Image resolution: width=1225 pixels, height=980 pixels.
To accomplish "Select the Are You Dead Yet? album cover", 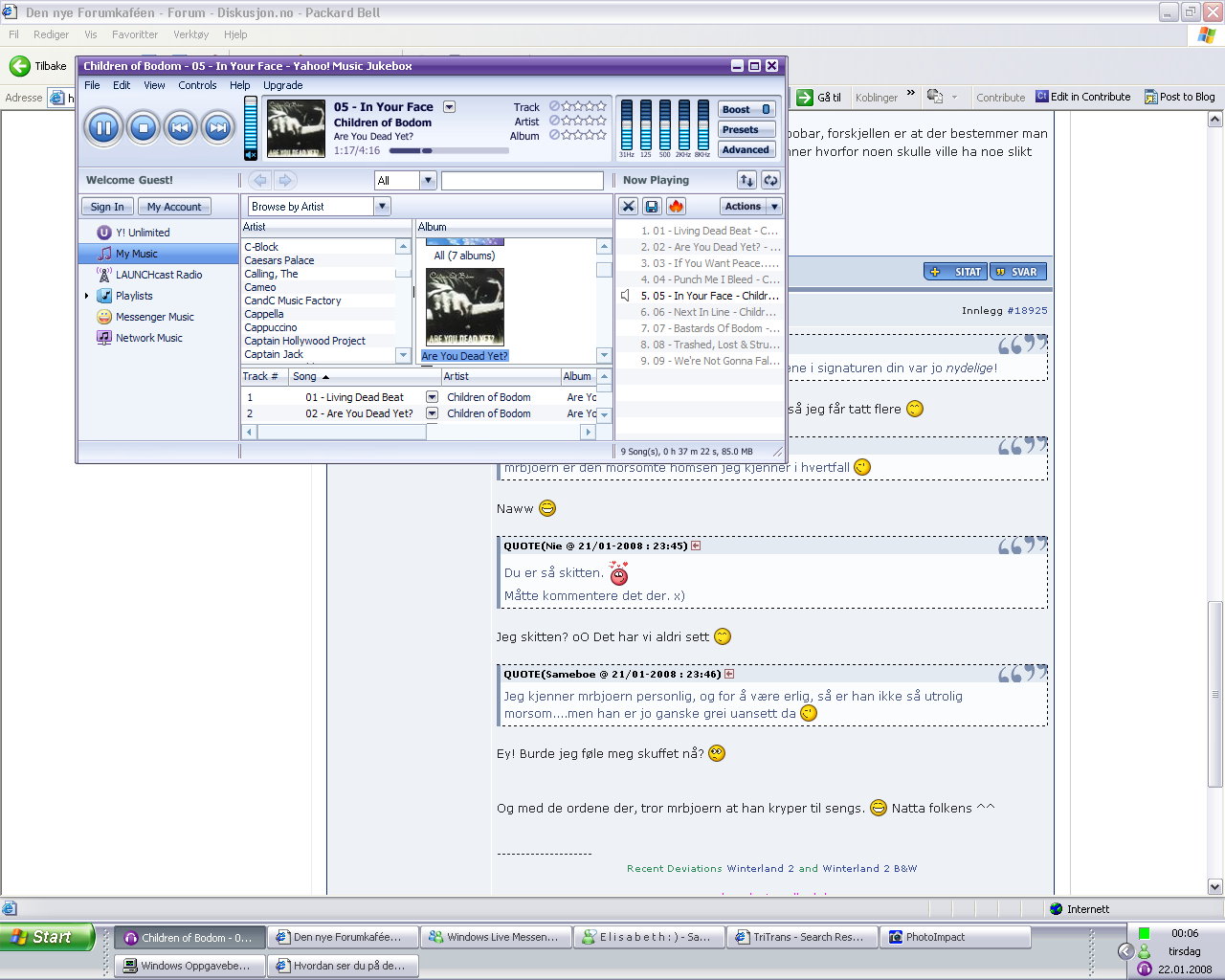I will pyautogui.click(x=464, y=306).
